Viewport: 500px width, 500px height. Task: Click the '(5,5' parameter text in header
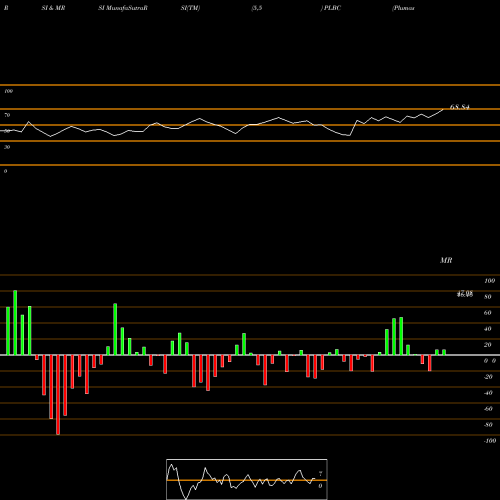[257, 8]
